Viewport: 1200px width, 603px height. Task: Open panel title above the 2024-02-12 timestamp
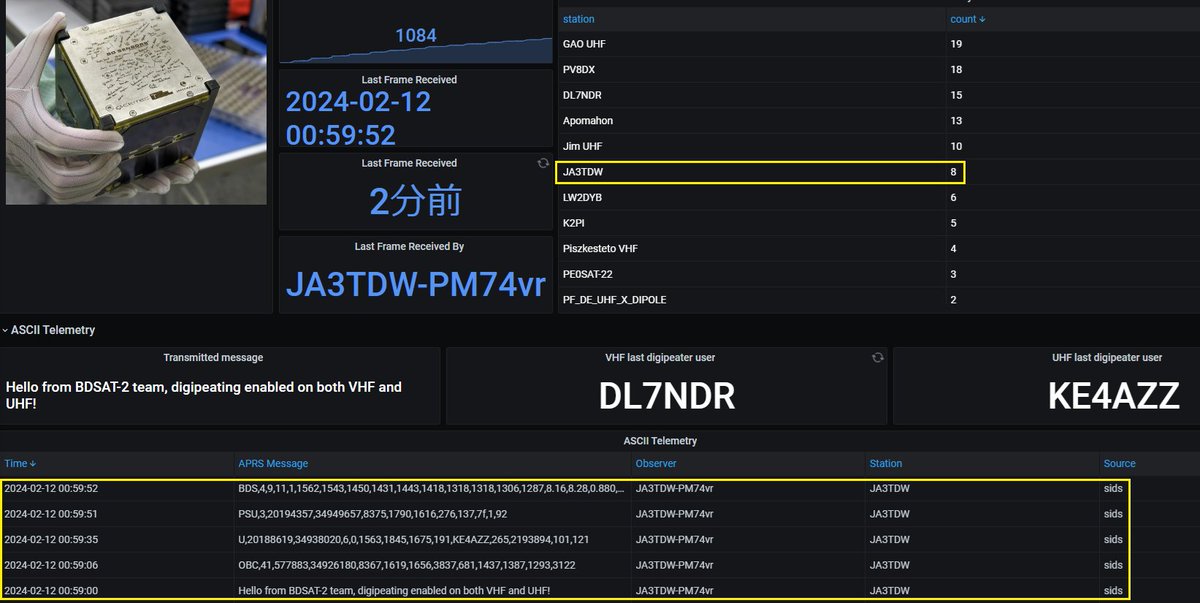click(409, 80)
